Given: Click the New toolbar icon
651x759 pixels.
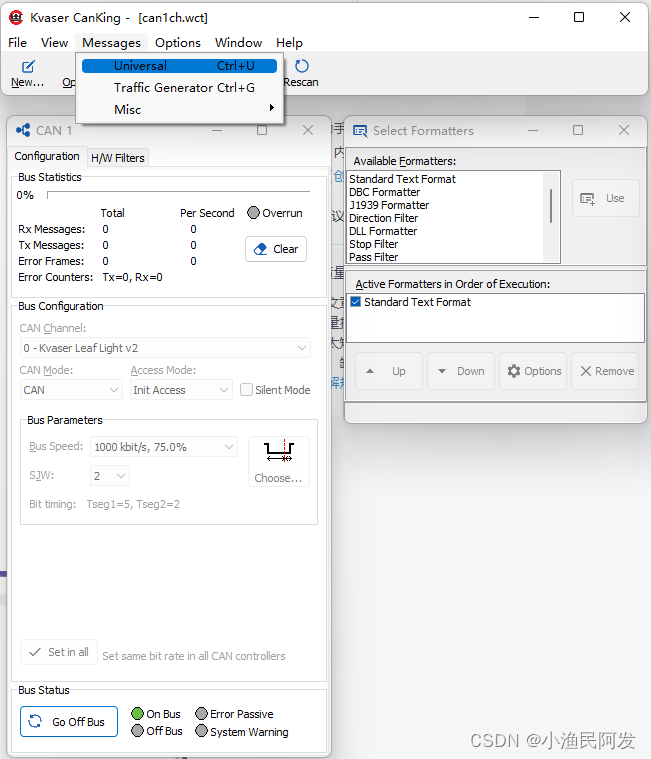Looking at the screenshot, I should coord(28,66).
